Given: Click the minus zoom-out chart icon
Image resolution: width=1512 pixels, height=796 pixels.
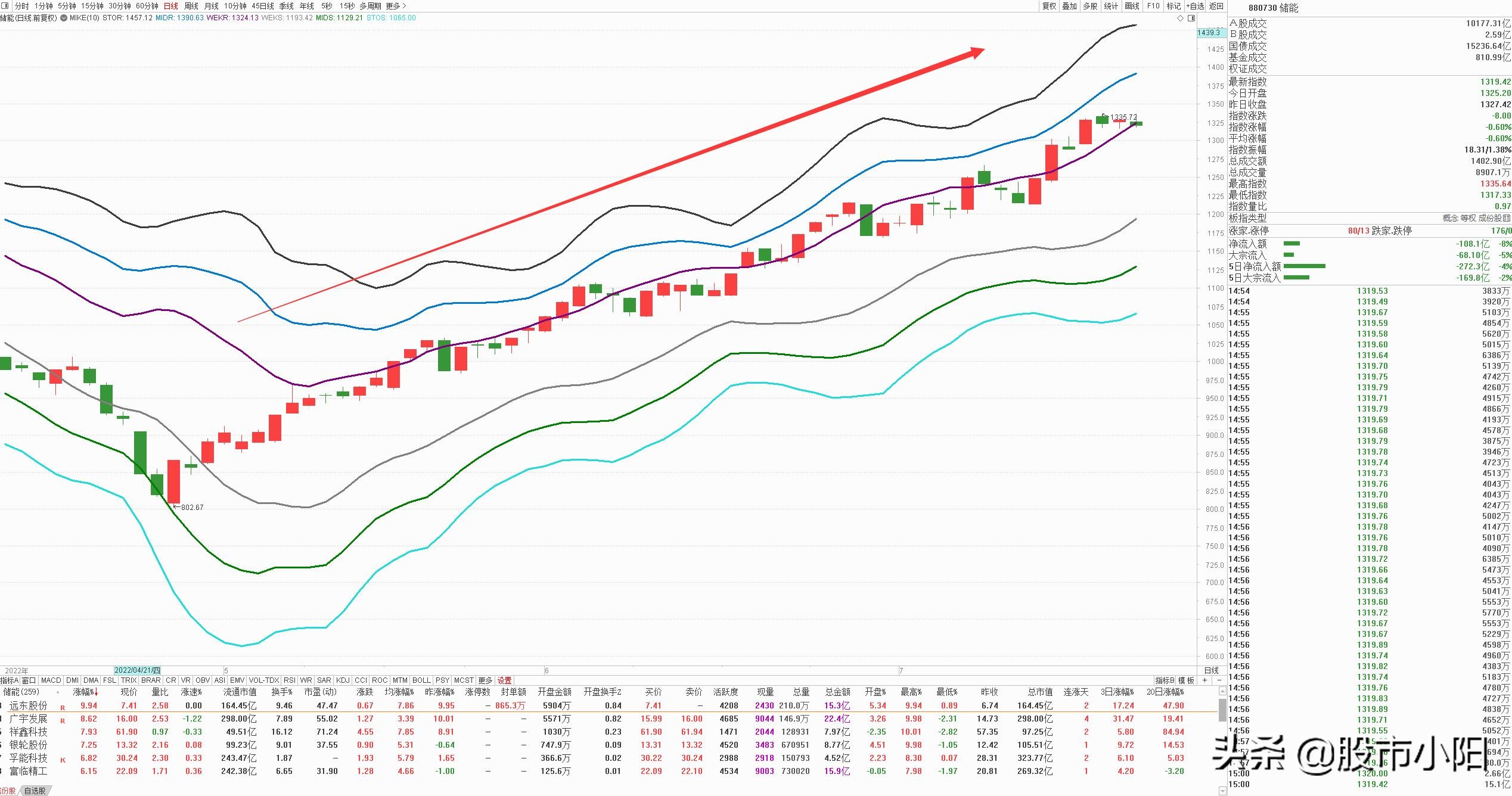Looking at the screenshot, I should (x=1219, y=680).
